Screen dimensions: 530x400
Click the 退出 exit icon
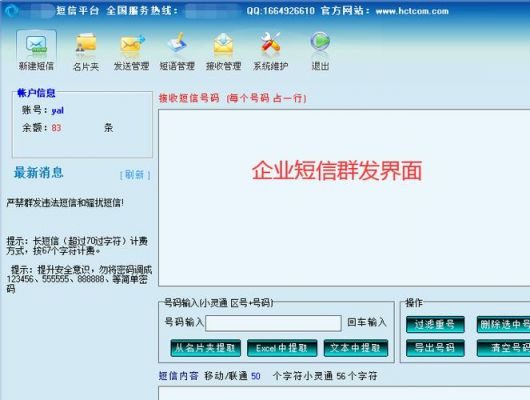click(x=320, y=52)
